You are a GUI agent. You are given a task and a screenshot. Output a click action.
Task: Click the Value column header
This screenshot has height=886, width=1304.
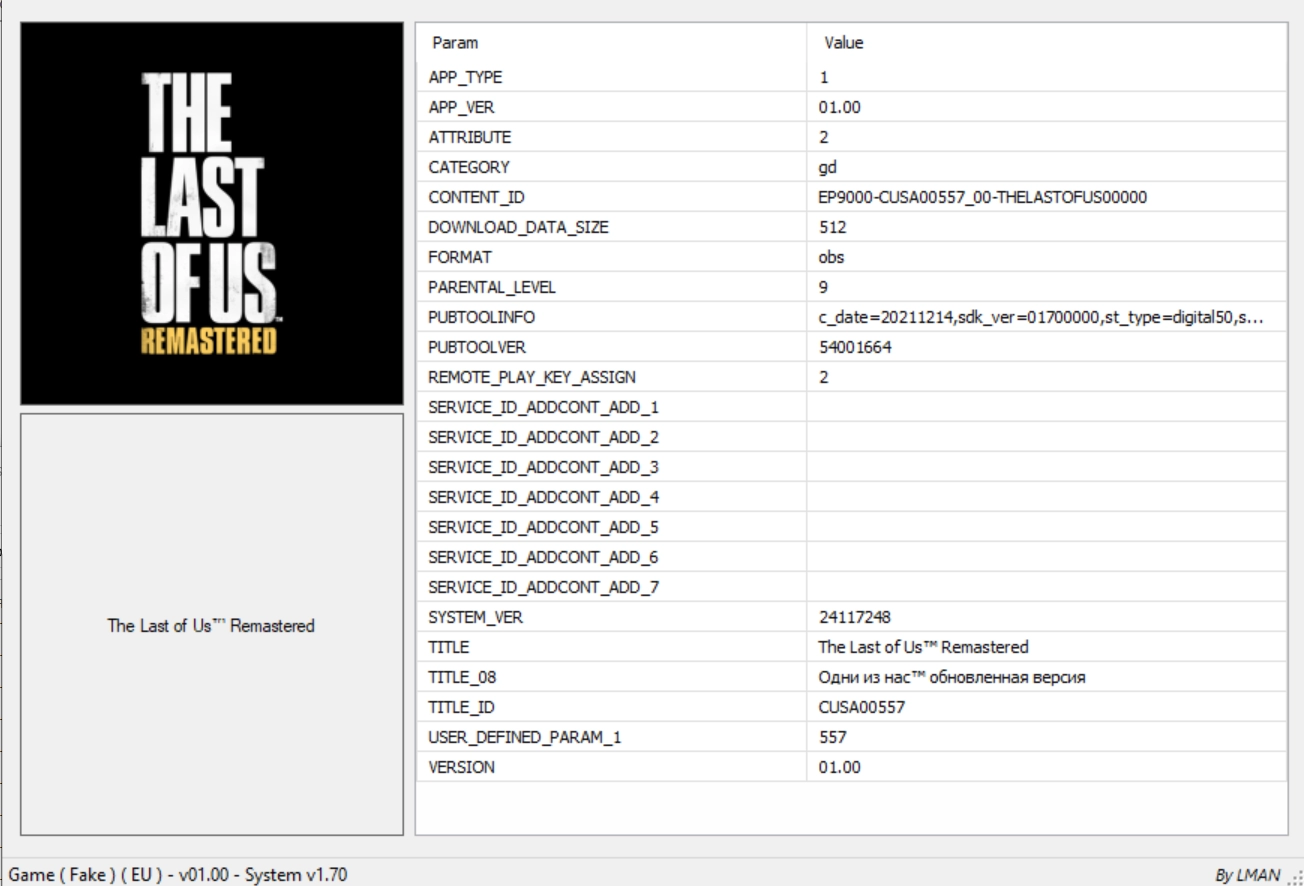pos(843,43)
